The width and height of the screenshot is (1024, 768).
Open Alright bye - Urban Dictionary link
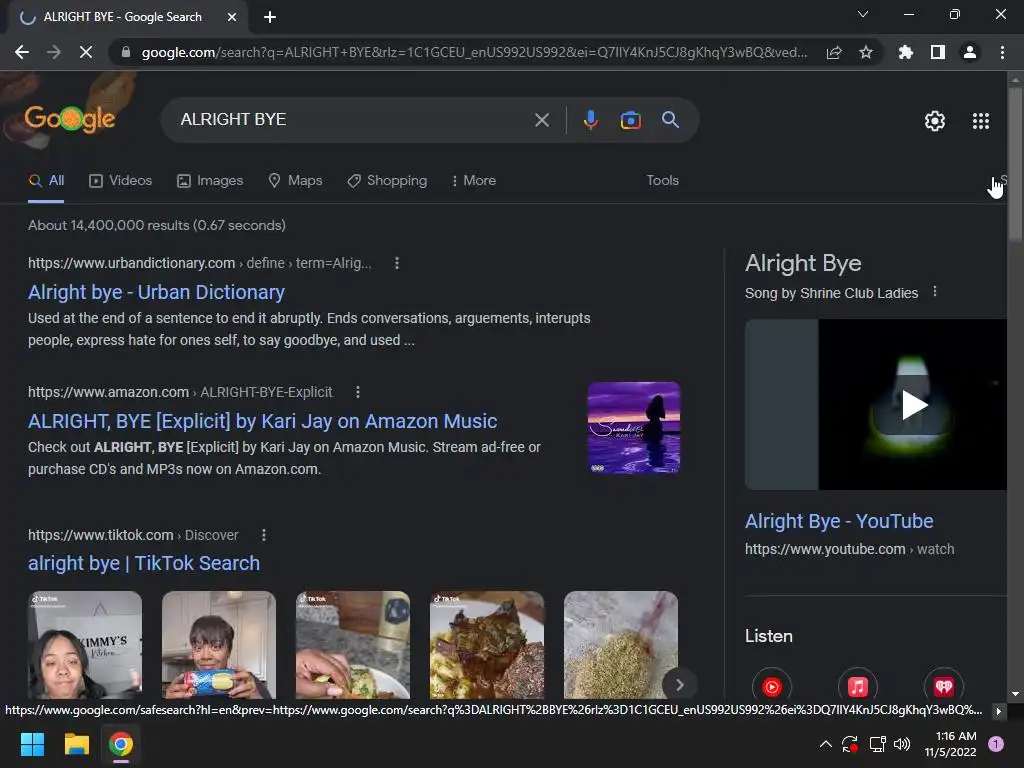[156, 292]
